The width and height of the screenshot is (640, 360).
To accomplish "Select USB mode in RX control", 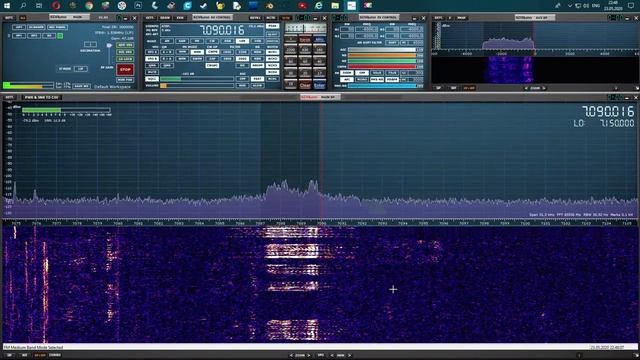I will [258, 41].
